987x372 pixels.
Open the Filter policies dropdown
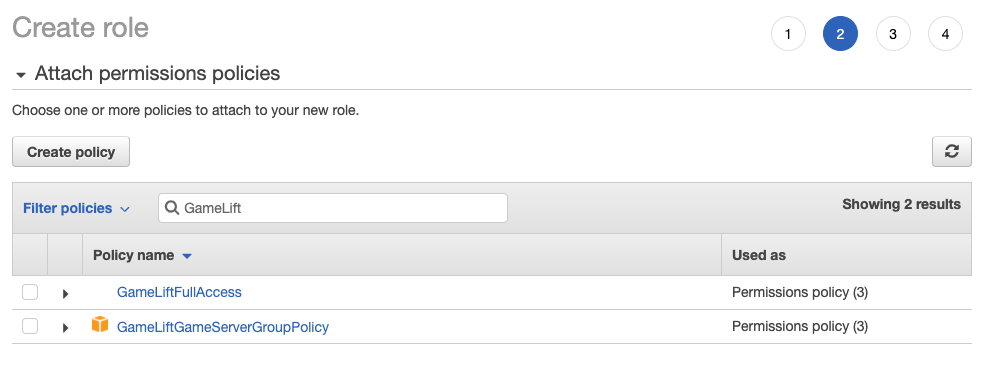click(x=76, y=208)
